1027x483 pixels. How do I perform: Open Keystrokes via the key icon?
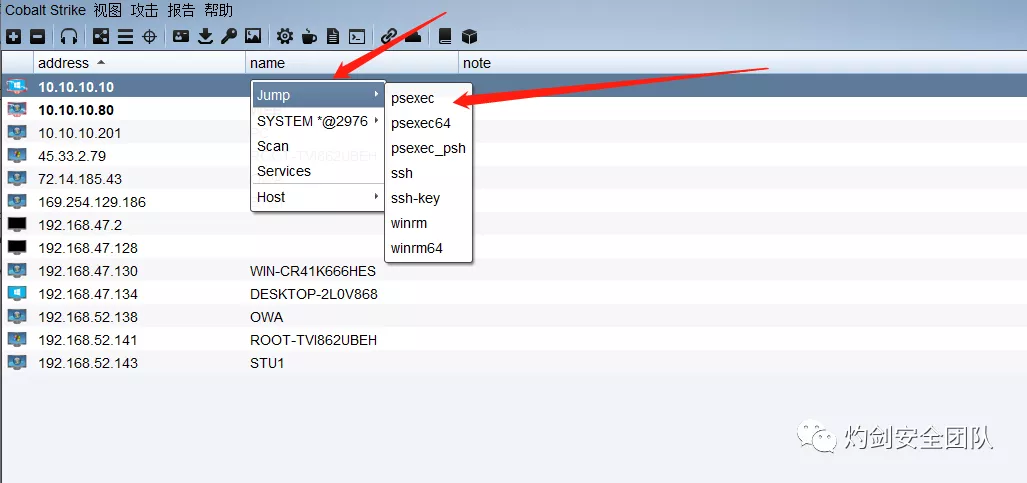[229, 36]
